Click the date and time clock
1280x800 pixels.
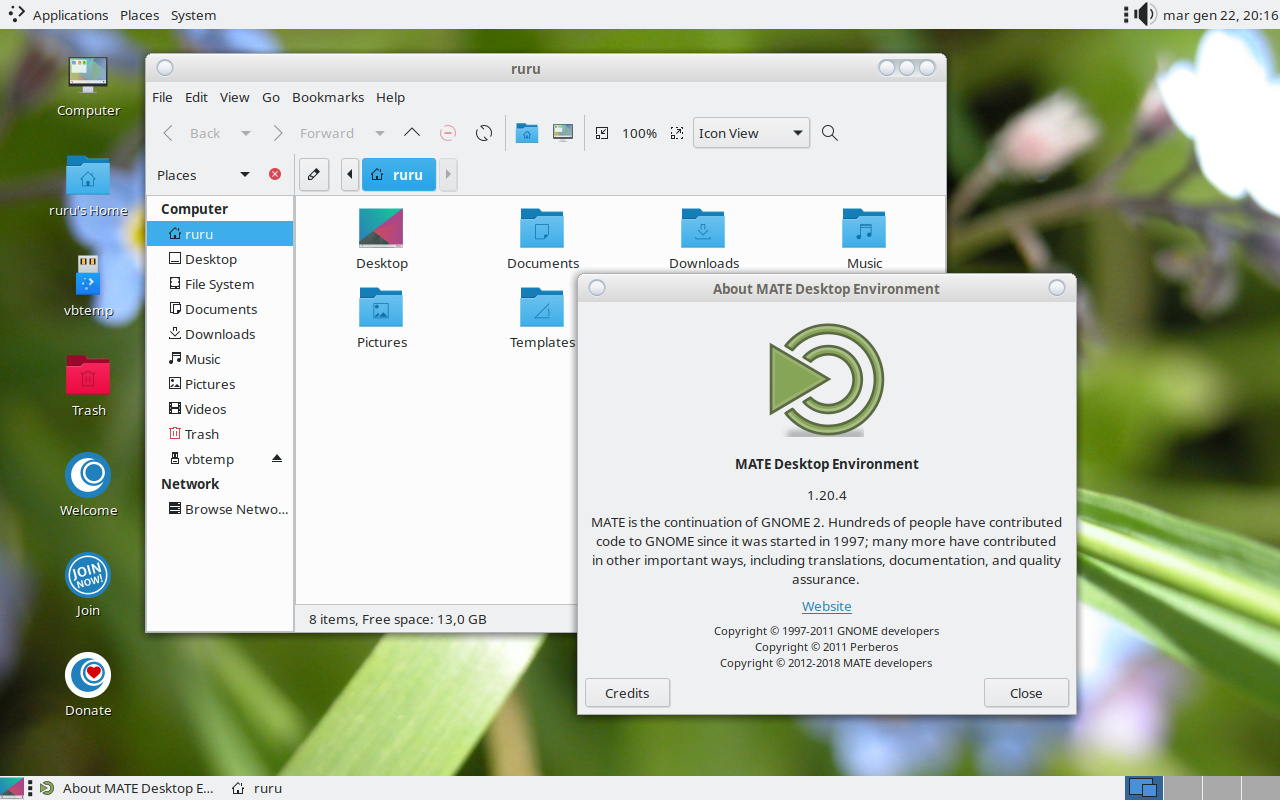point(1219,15)
